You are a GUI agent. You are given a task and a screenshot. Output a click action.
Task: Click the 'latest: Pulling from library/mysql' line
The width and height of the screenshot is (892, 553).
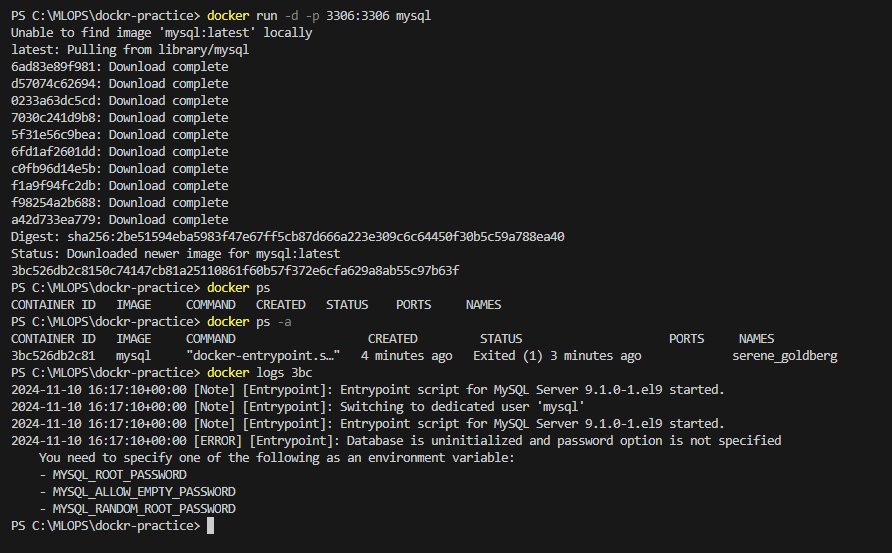pyautogui.click(x=130, y=49)
